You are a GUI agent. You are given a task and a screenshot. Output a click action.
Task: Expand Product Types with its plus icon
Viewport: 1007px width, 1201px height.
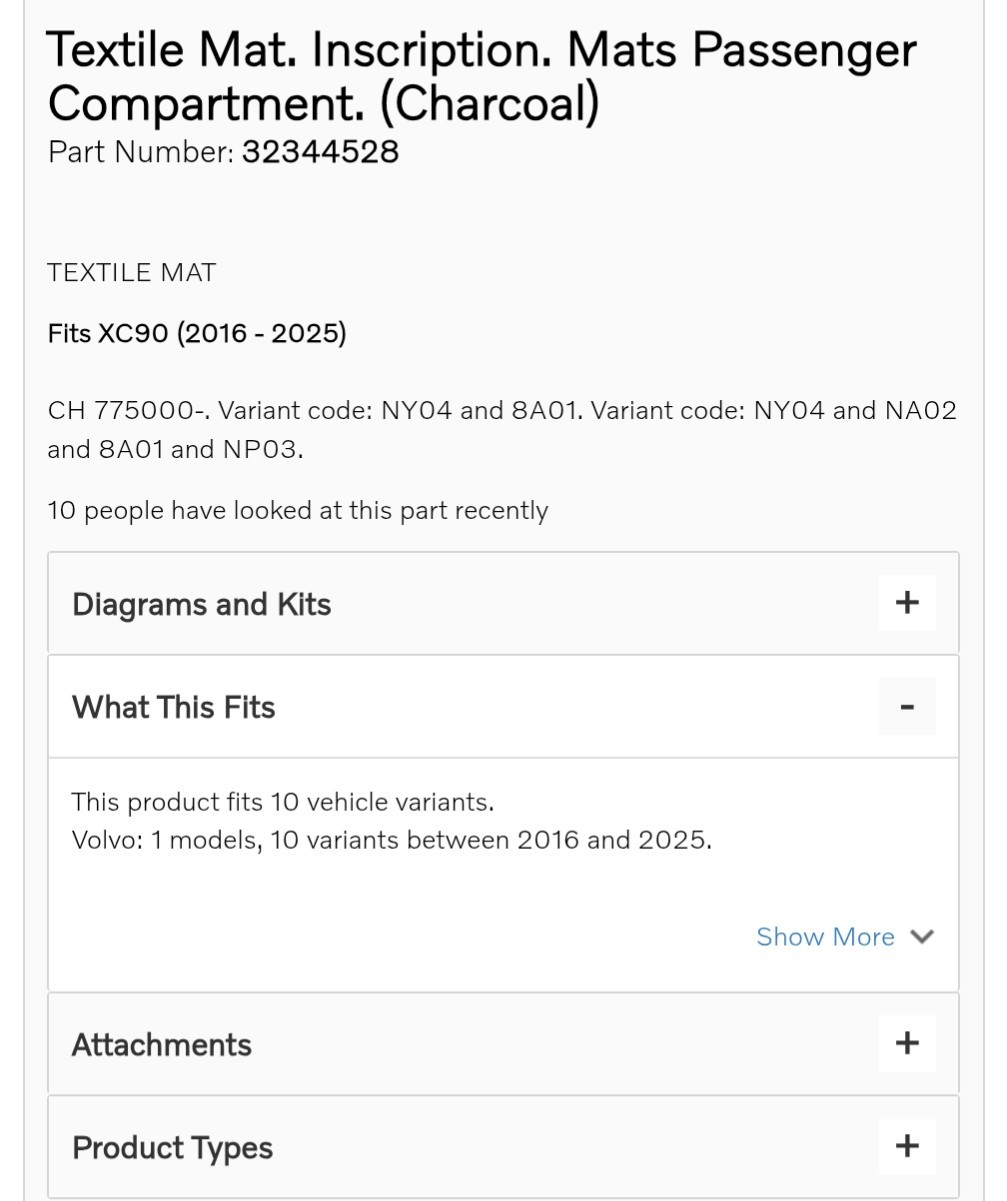point(907,1145)
